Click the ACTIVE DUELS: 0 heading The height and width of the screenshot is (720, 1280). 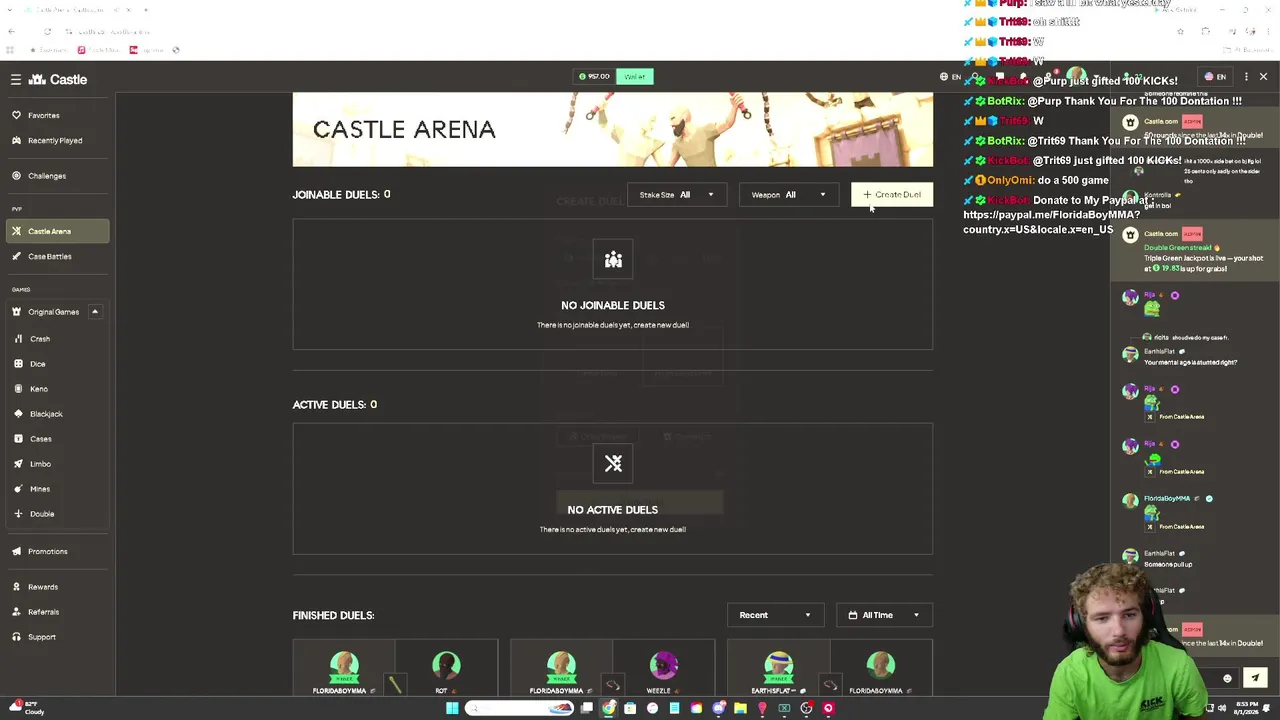(335, 405)
